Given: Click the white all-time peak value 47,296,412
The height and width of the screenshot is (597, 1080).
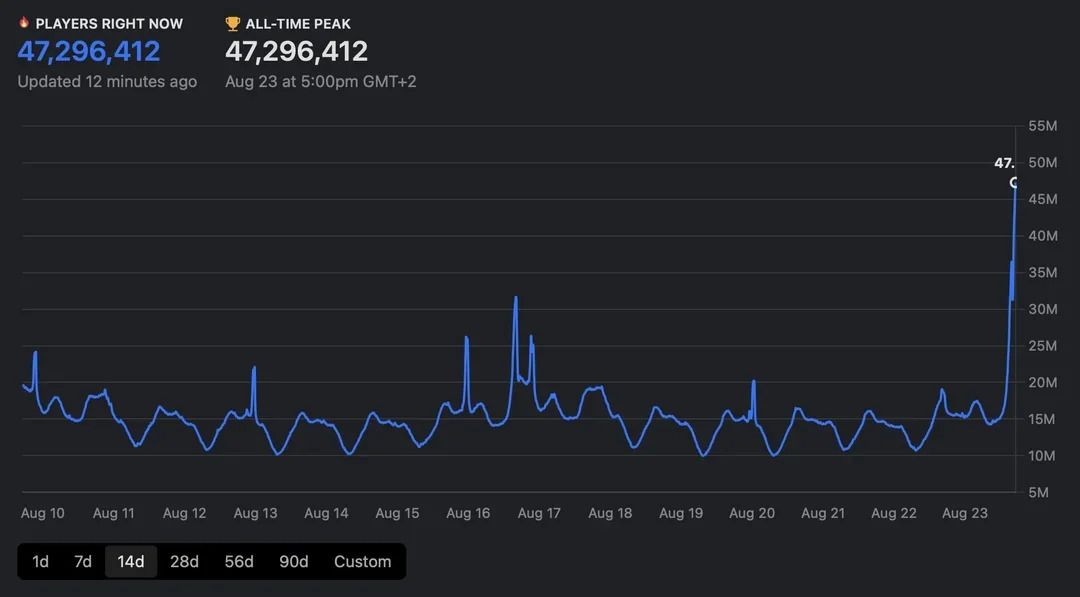Looking at the screenshot, I should (x=296, y=51).
